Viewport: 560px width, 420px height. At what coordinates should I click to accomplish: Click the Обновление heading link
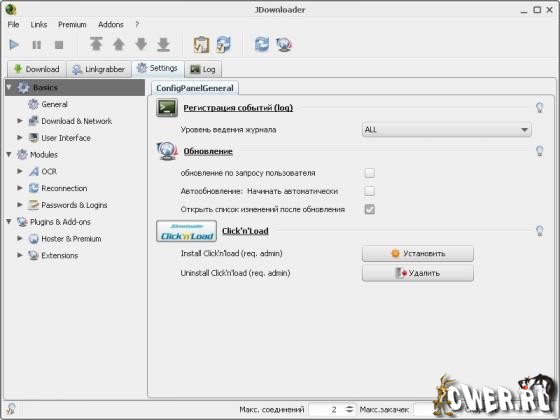208,151
